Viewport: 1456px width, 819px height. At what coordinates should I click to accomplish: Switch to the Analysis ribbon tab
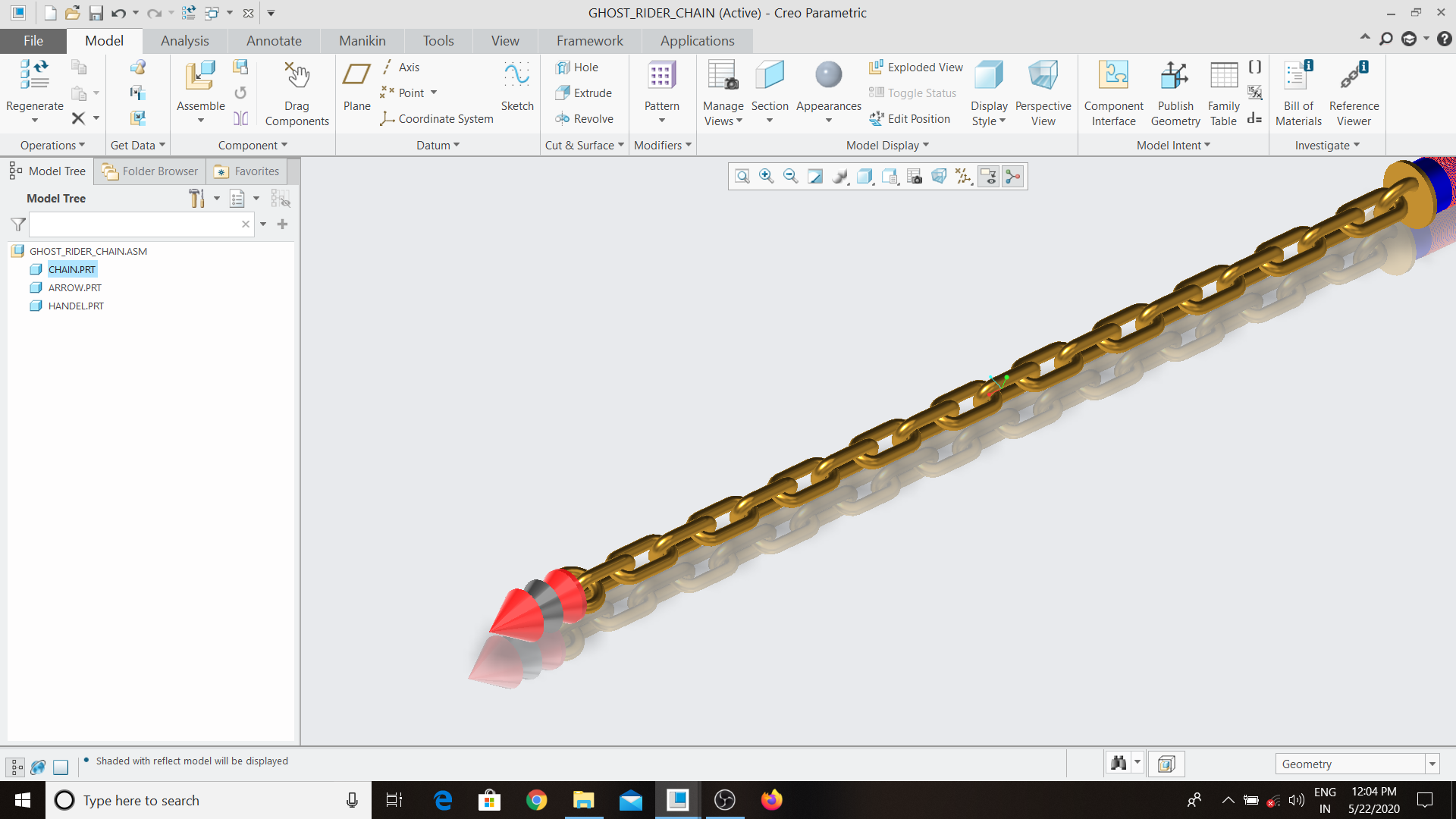(x=184, y=41)
